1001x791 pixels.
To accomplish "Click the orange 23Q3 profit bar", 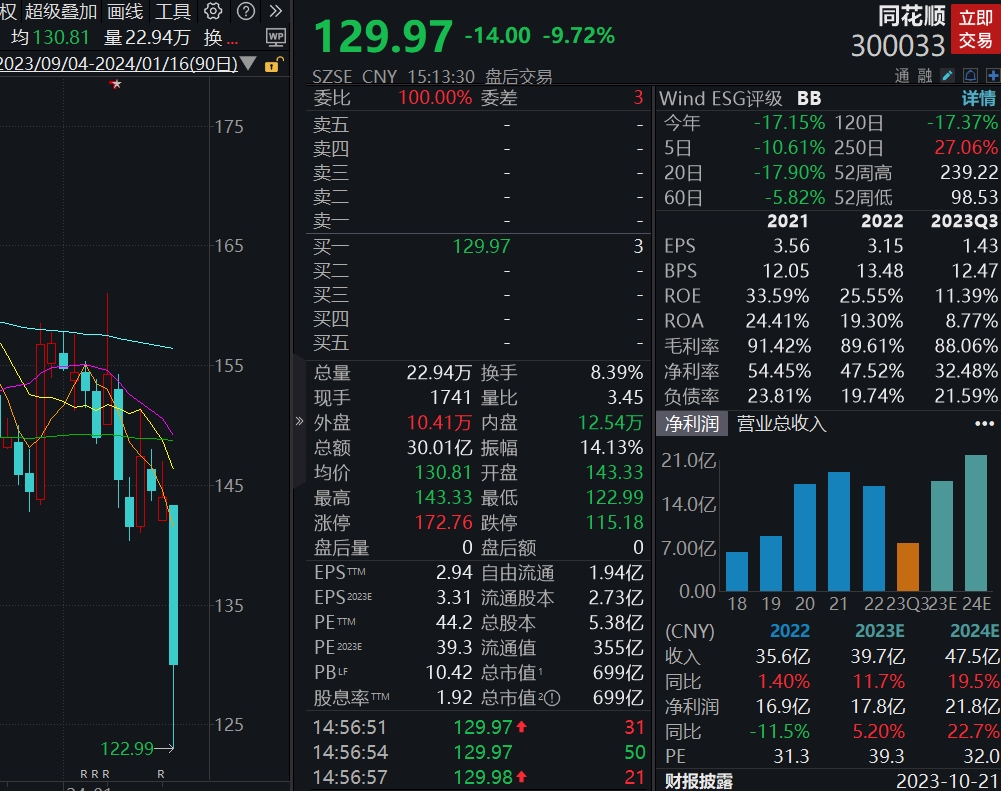I will click(x=908, y=567).
